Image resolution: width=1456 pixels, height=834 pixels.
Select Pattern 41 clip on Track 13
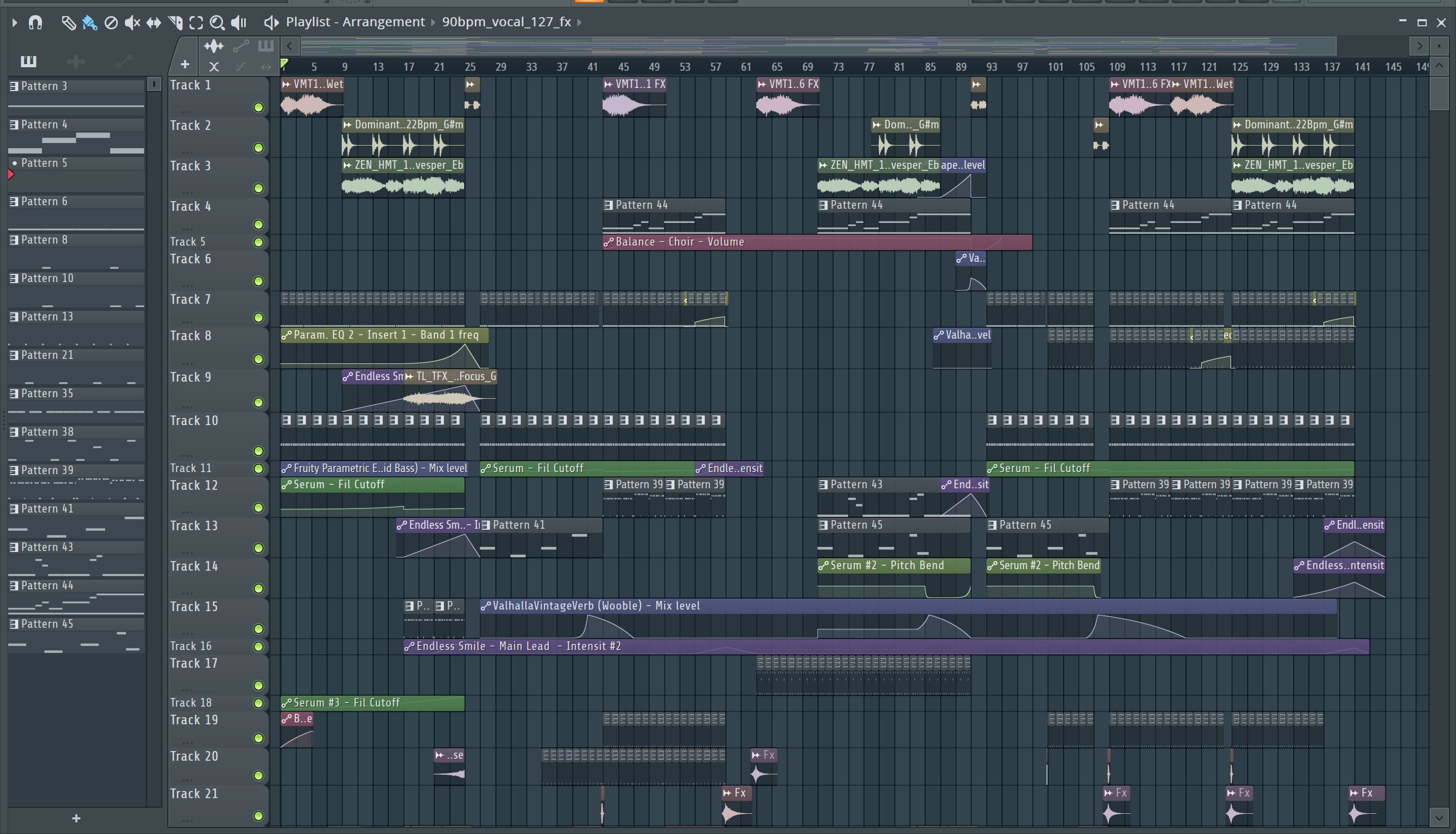pos(541,538)
